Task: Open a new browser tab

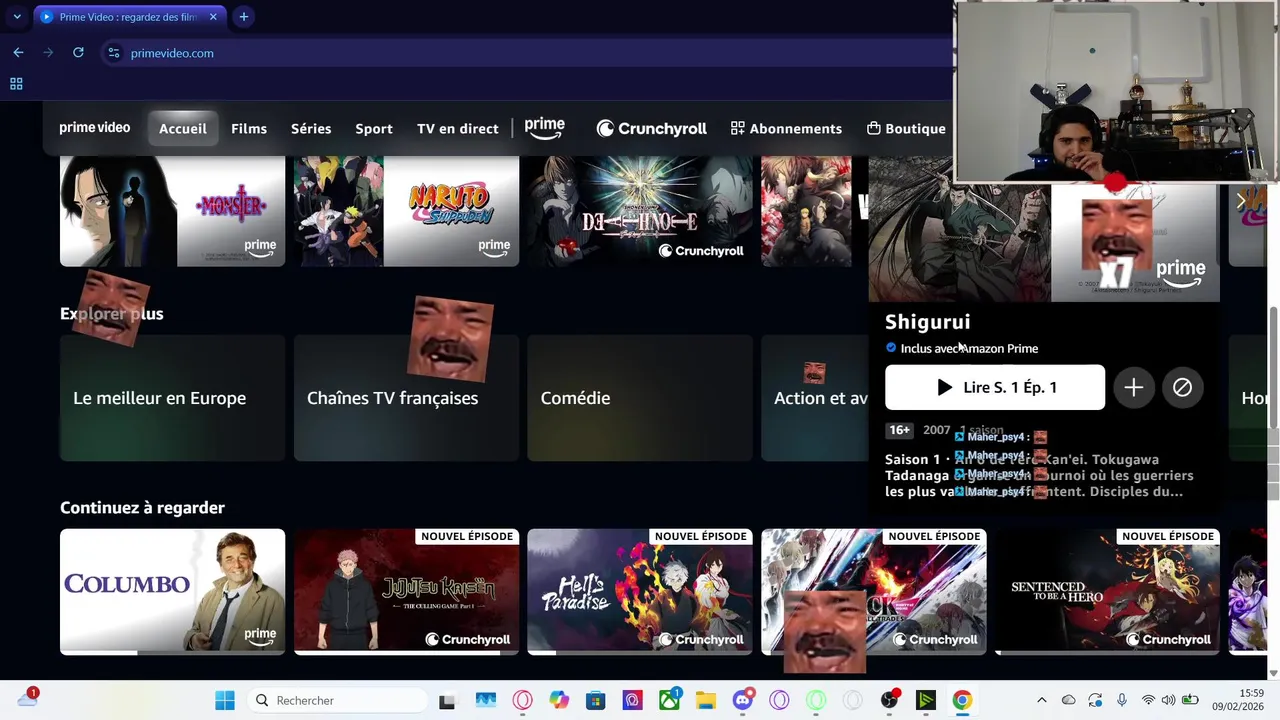Action: click(243, 17)
